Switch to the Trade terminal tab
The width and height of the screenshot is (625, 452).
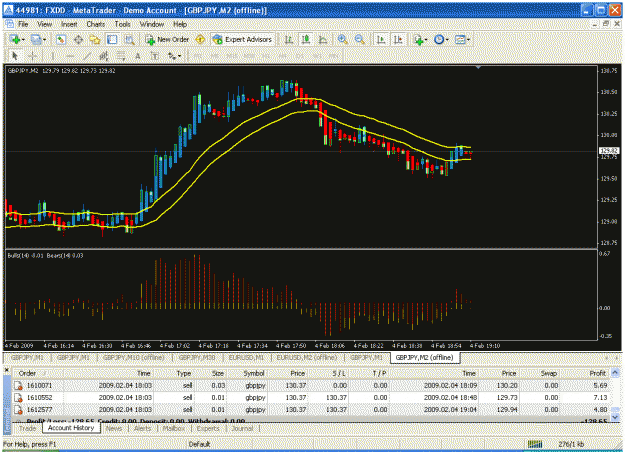[28, 428]
